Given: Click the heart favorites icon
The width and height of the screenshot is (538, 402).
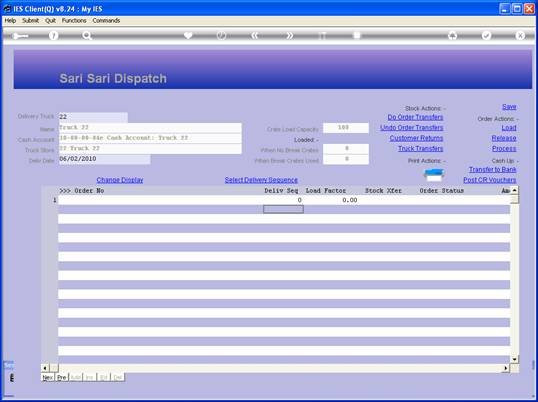Looking at the screenshot, I should click(188, 35).
